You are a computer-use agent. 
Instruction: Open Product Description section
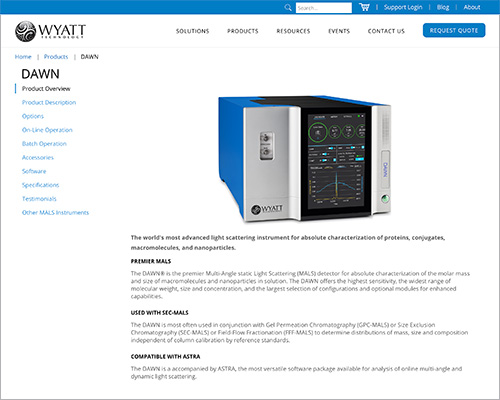[49, 102]
